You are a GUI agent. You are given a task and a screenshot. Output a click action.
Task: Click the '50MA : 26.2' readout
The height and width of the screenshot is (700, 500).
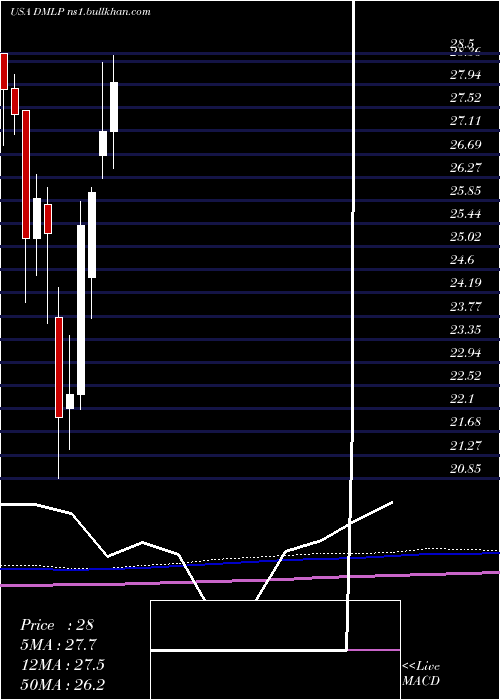point(62,685)
